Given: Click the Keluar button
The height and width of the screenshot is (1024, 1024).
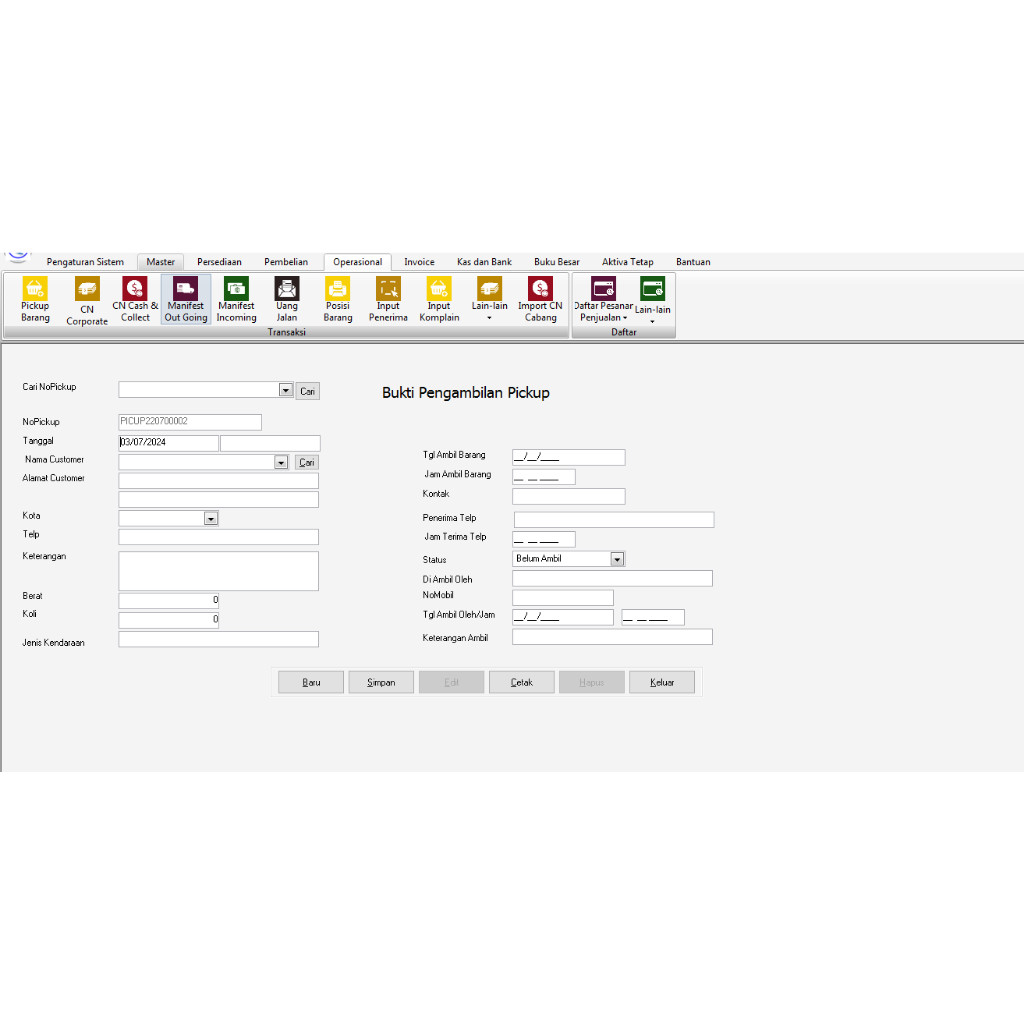Looking at the screenshot, I should pyautogui.click(x=662, y=682).
